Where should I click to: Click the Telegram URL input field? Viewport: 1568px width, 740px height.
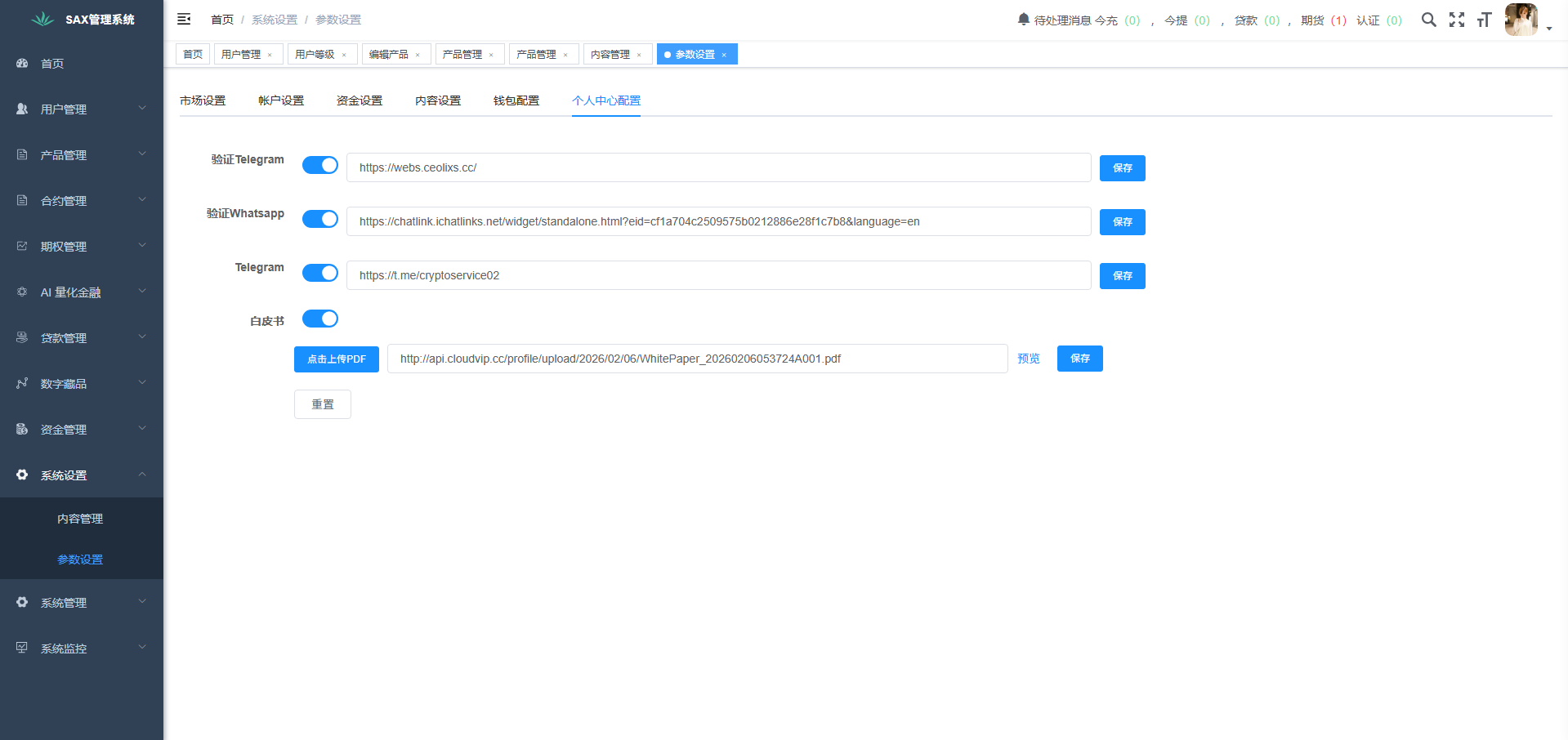[x=718, y=275]
